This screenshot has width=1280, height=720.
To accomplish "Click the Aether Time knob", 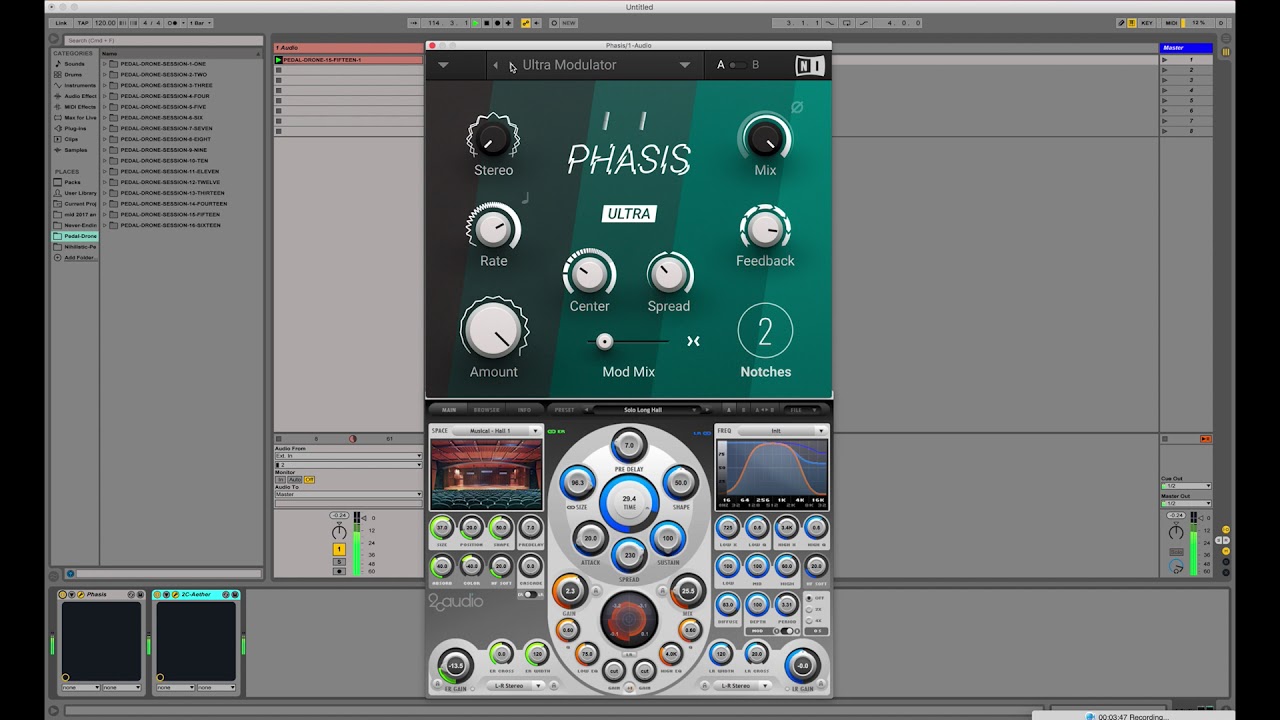I will point(629,502).
